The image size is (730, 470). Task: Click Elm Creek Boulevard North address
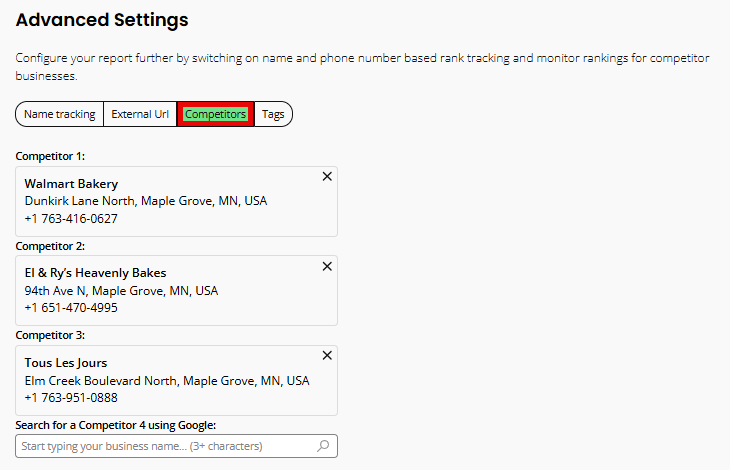[167, 381]
